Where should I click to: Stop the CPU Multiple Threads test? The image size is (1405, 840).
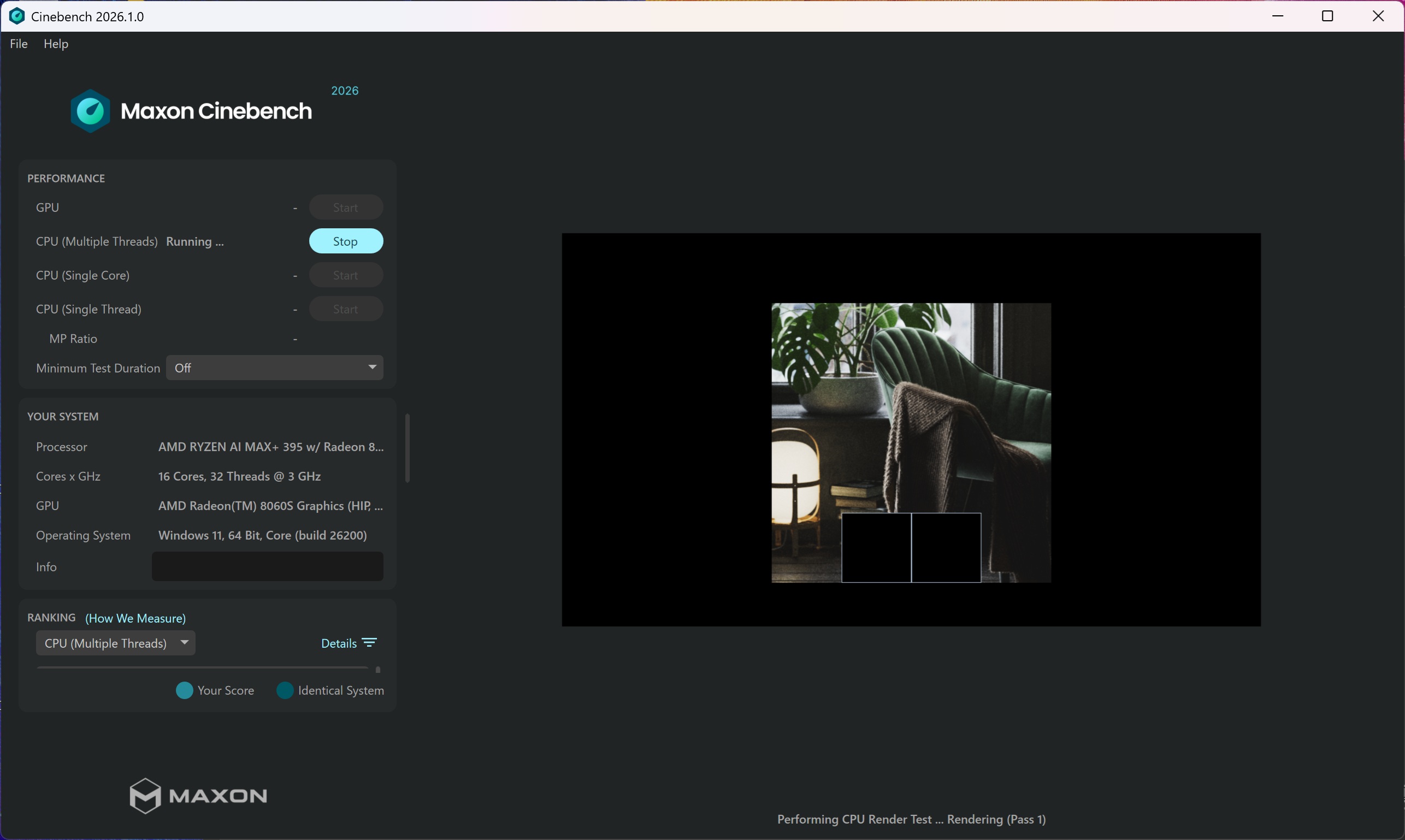[x=346, y=241]
